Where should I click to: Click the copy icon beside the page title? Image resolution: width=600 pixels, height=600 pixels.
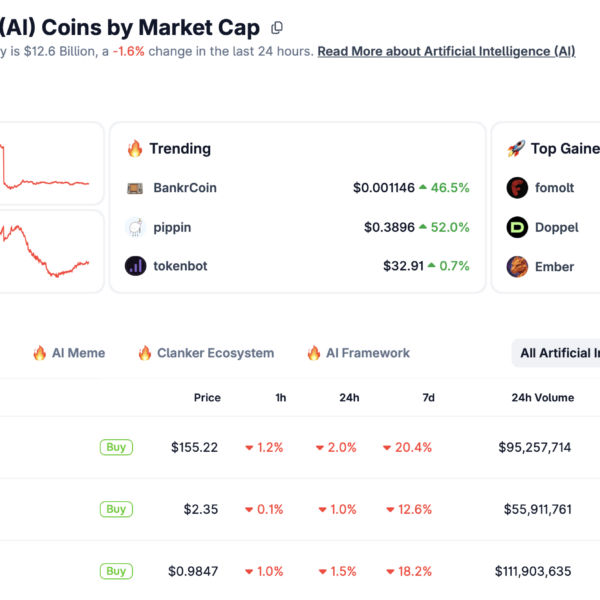277,27
